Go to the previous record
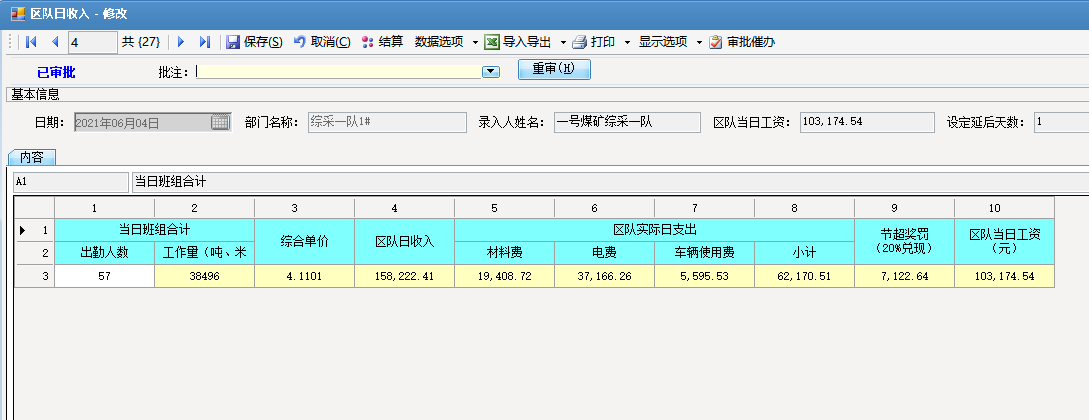 click(56, 42)
